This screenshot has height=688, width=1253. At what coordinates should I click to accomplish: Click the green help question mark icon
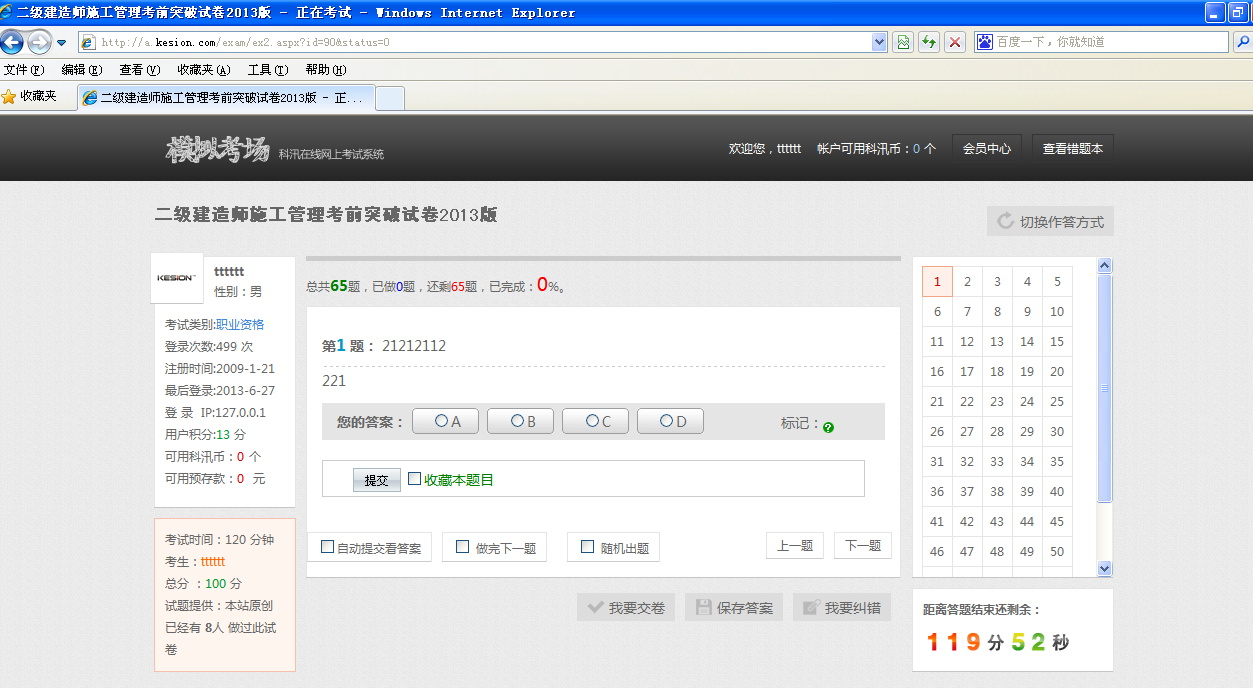829,427
